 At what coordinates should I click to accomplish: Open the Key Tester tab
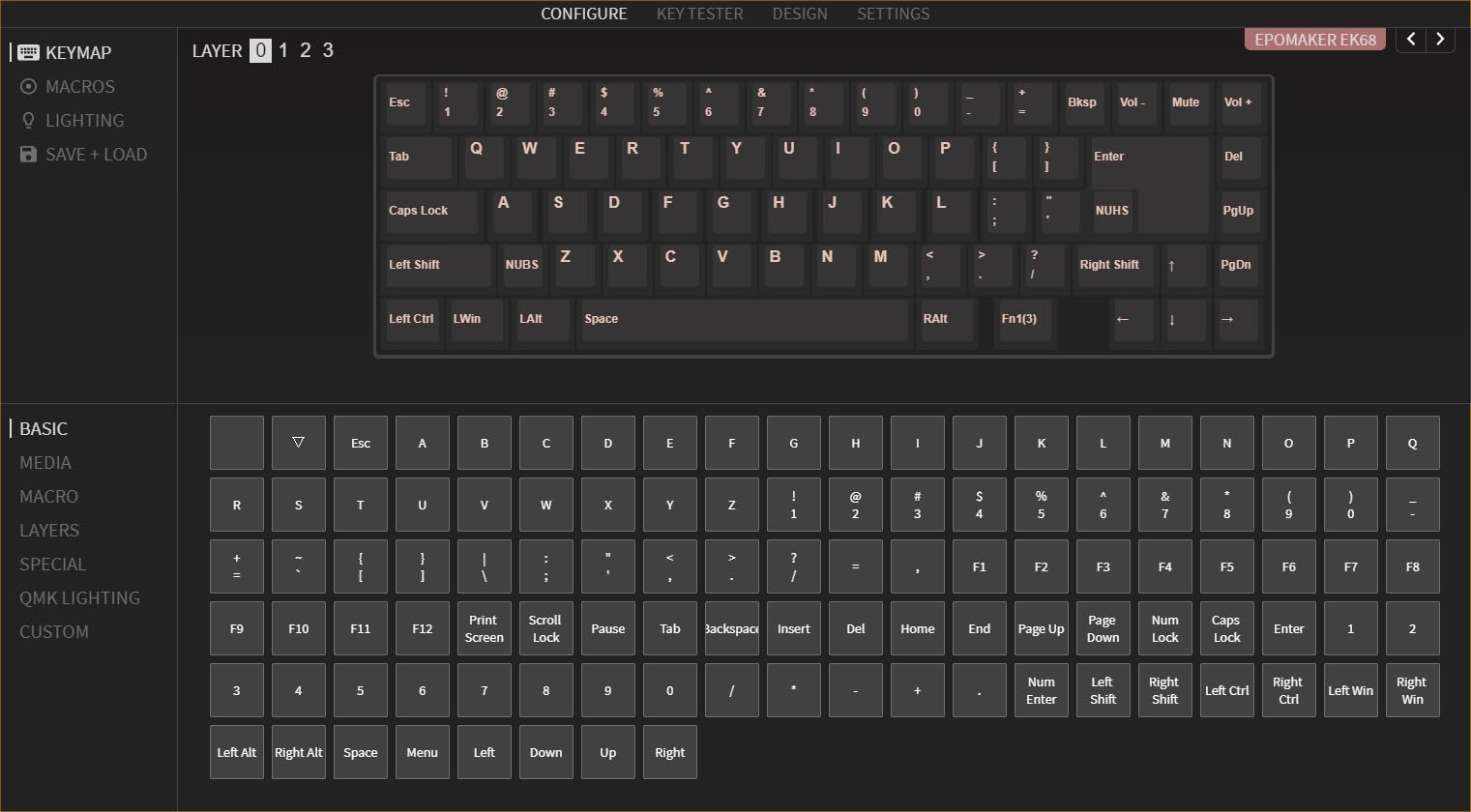point(699,14)
